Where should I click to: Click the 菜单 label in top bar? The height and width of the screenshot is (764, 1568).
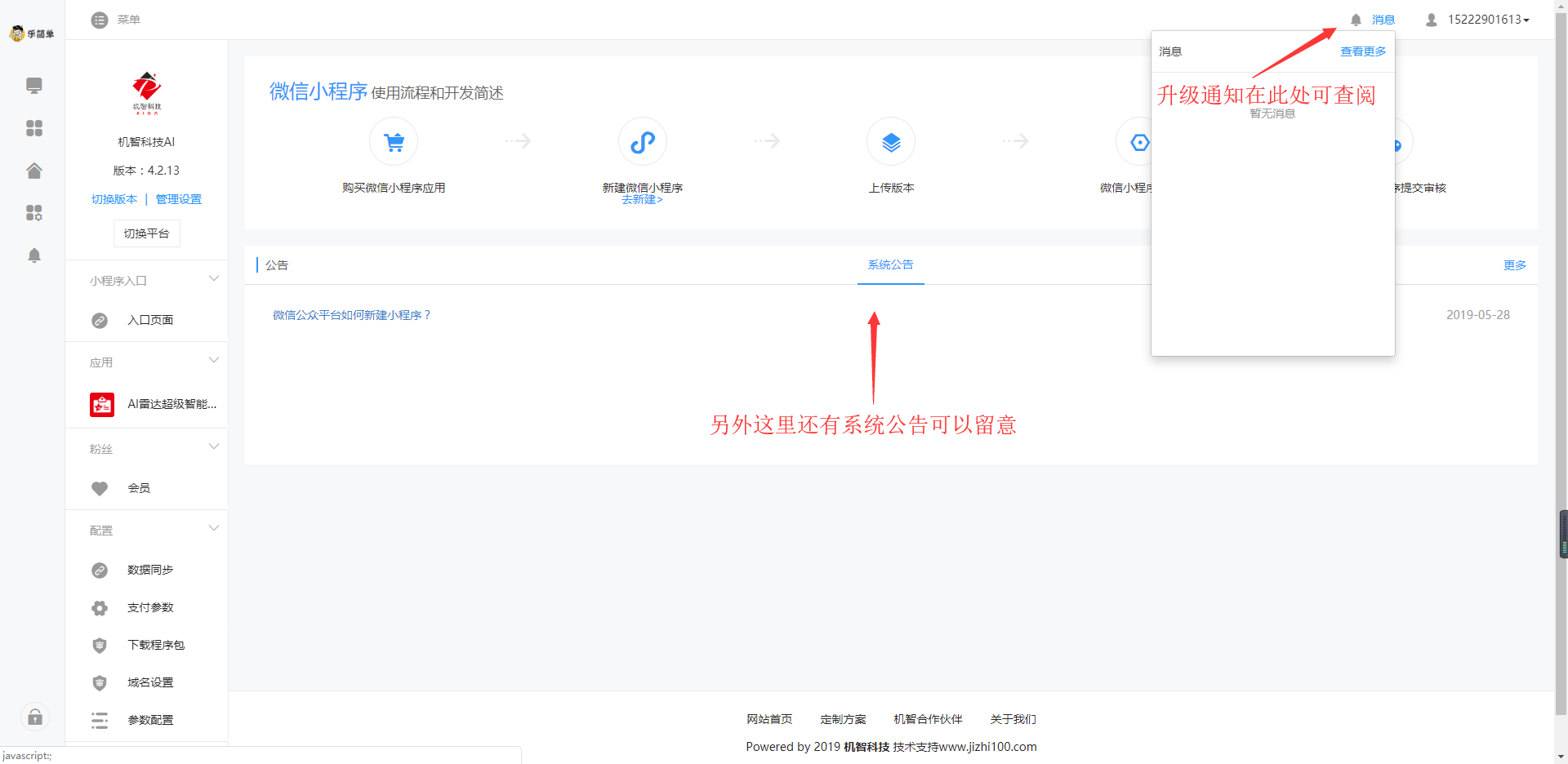(128, 20)
